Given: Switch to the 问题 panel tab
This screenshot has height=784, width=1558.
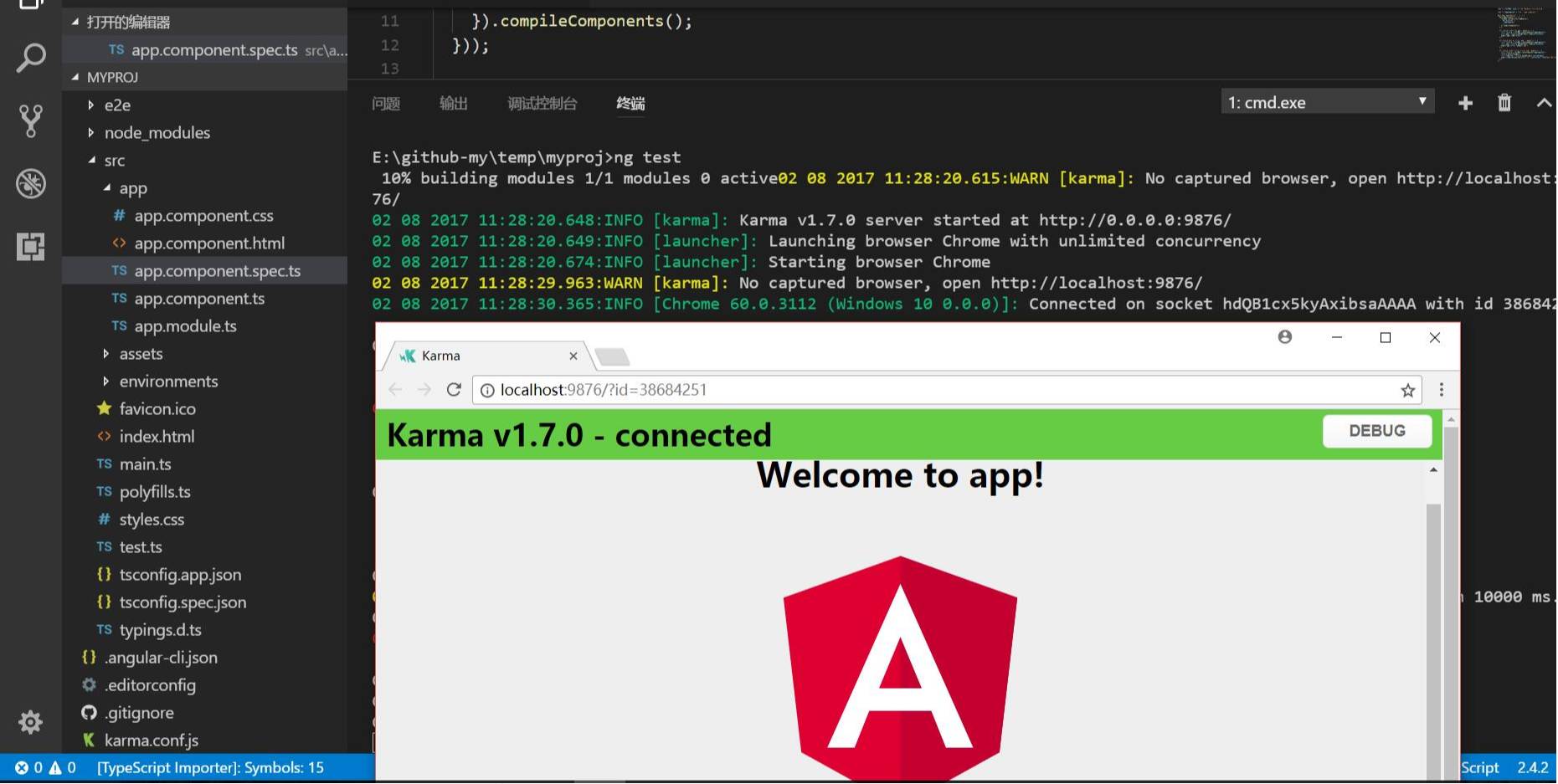Looking at the screenshot, I should tap(386, 104).
